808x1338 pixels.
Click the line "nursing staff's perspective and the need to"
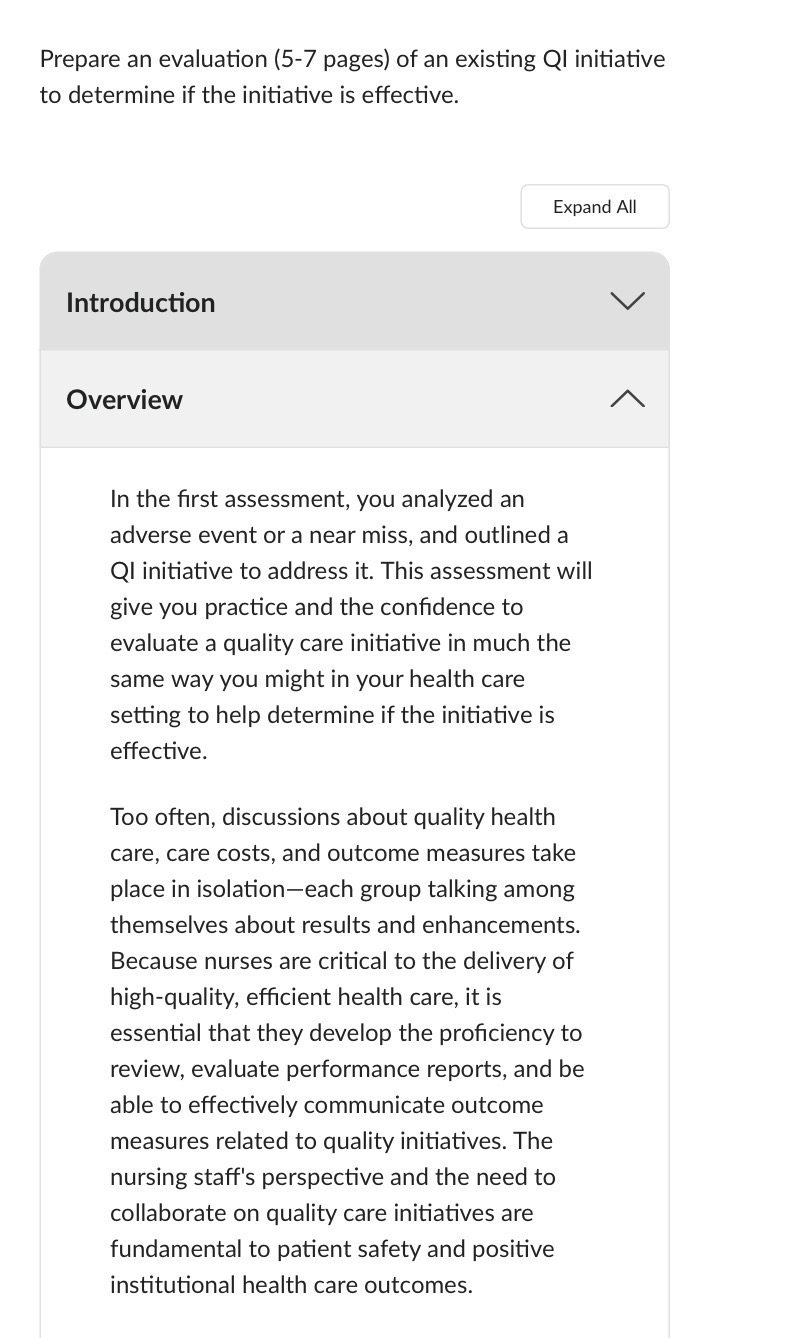tap(332, 1177)
